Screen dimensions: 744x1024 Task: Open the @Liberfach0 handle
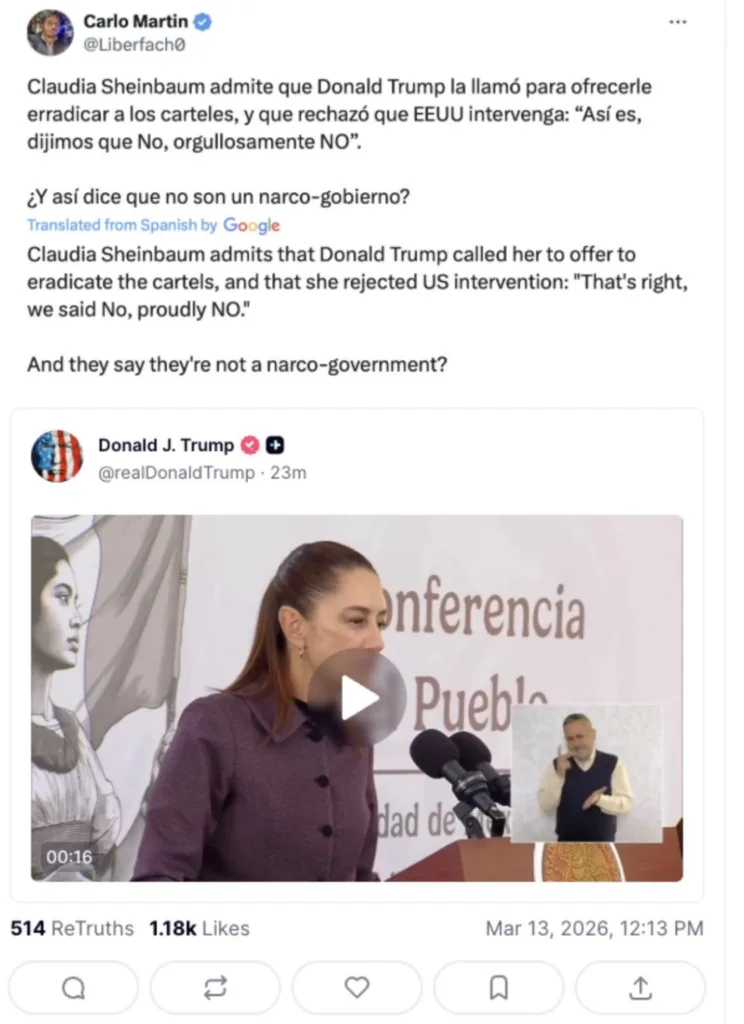click(x=135, y=45)
